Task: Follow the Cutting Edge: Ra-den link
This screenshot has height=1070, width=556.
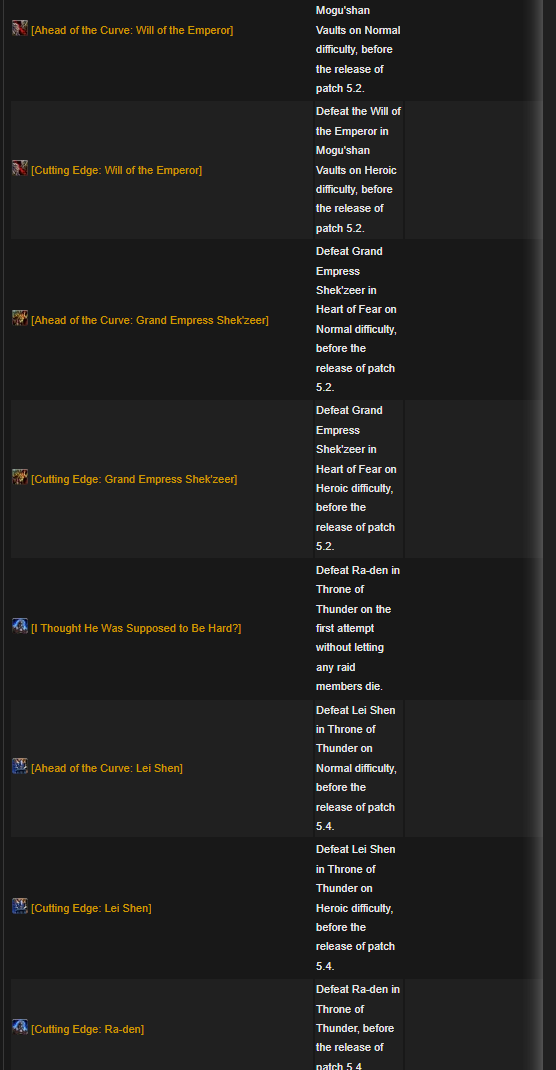Action: pyautogui.click(x=88, y=1029)
